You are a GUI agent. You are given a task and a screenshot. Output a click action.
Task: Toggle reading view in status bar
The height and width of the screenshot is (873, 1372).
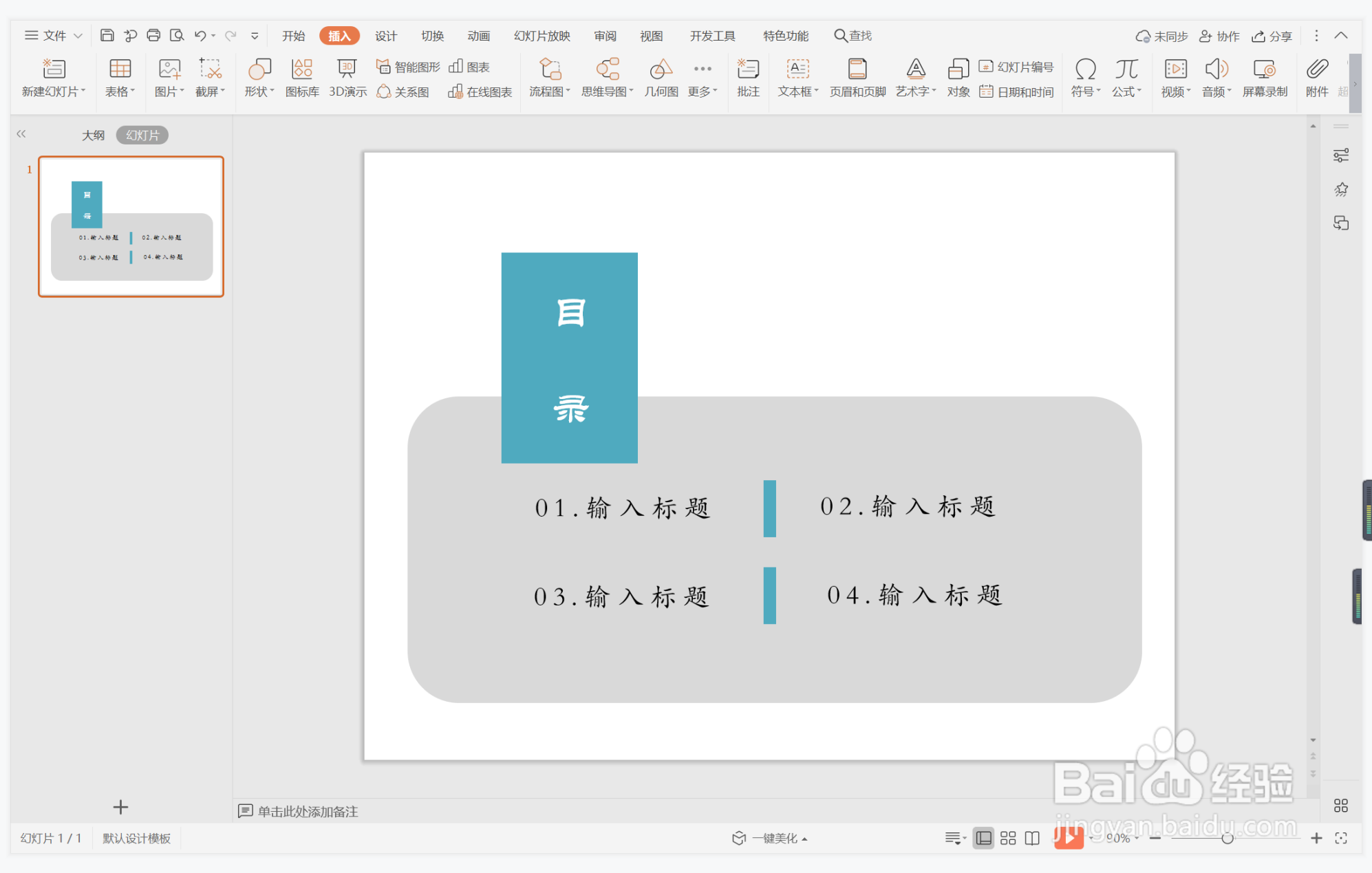tap(1032, 838)
